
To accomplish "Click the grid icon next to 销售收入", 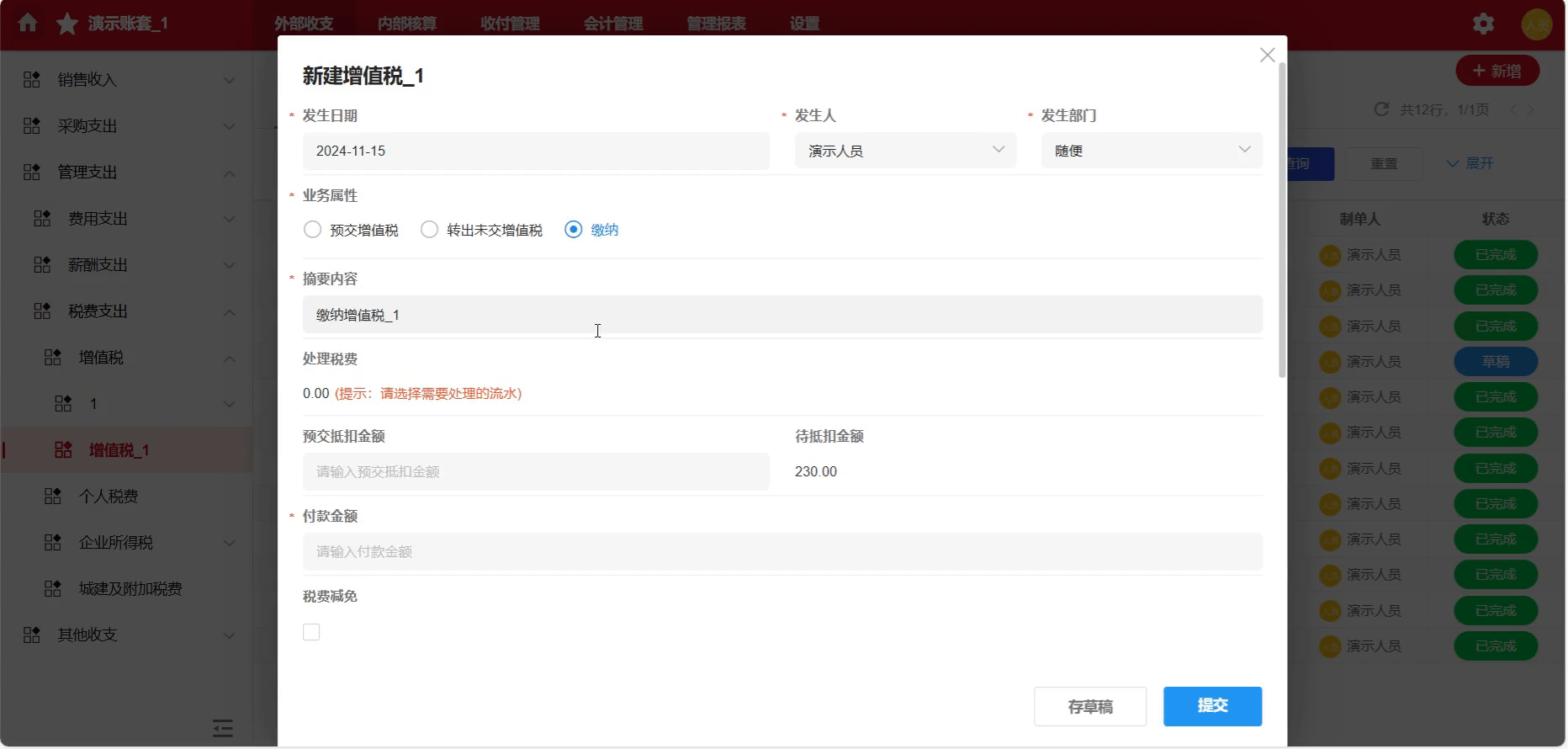I will (x=32, y=80).
